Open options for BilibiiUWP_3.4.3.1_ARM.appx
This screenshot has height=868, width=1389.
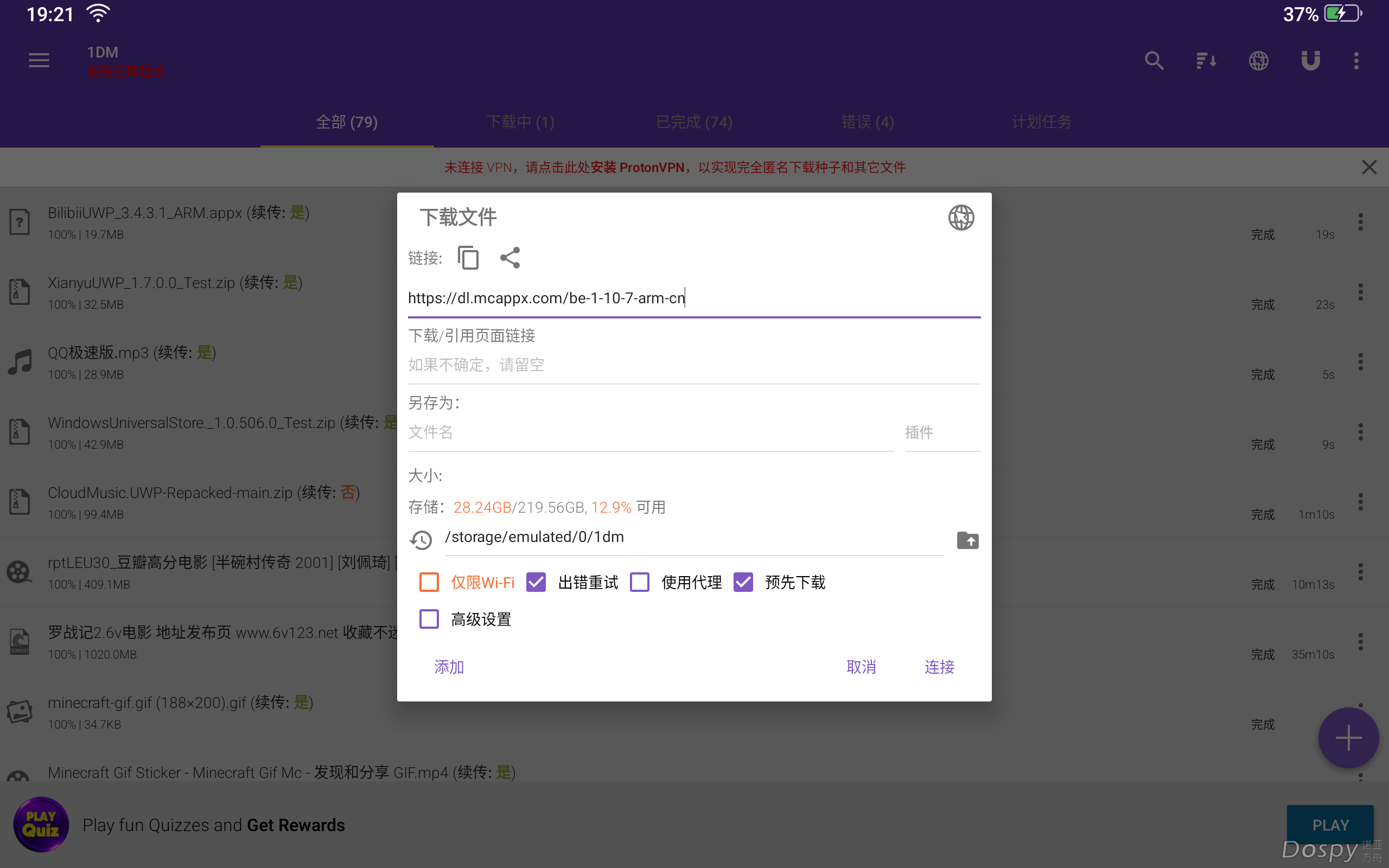pos(1360,221)
